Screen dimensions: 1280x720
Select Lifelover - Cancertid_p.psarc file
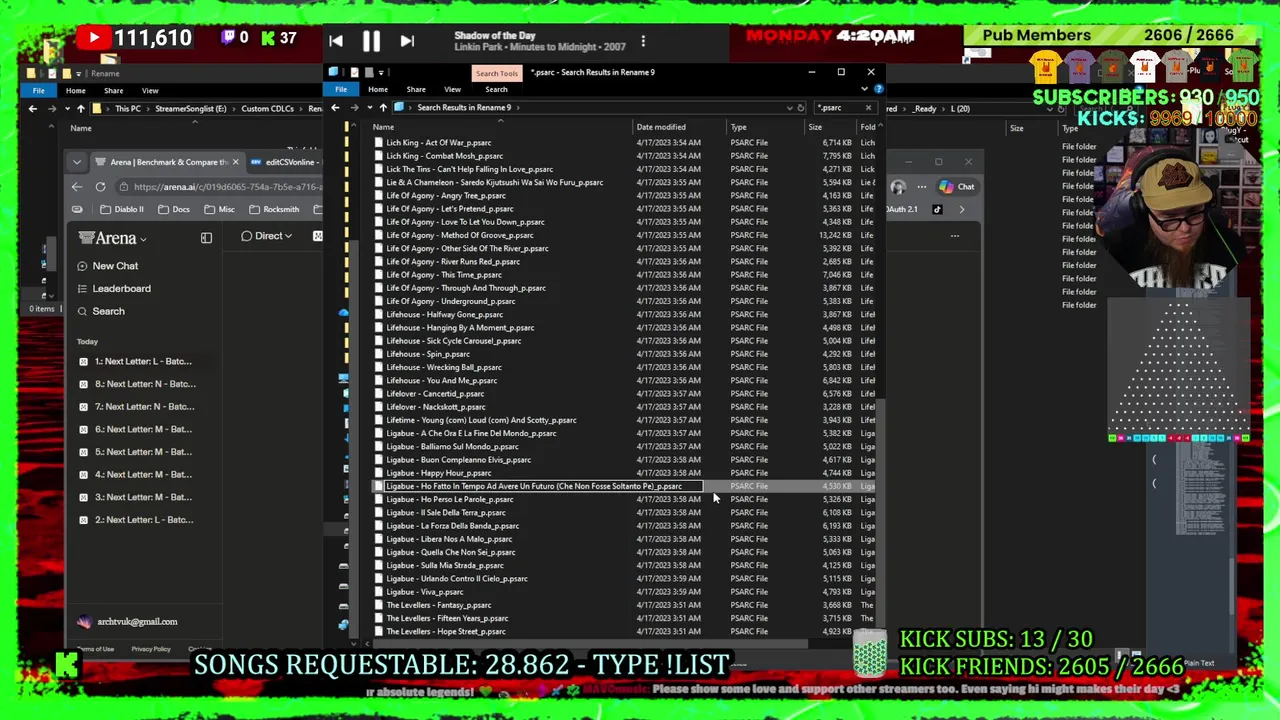[x=435, y=394]
